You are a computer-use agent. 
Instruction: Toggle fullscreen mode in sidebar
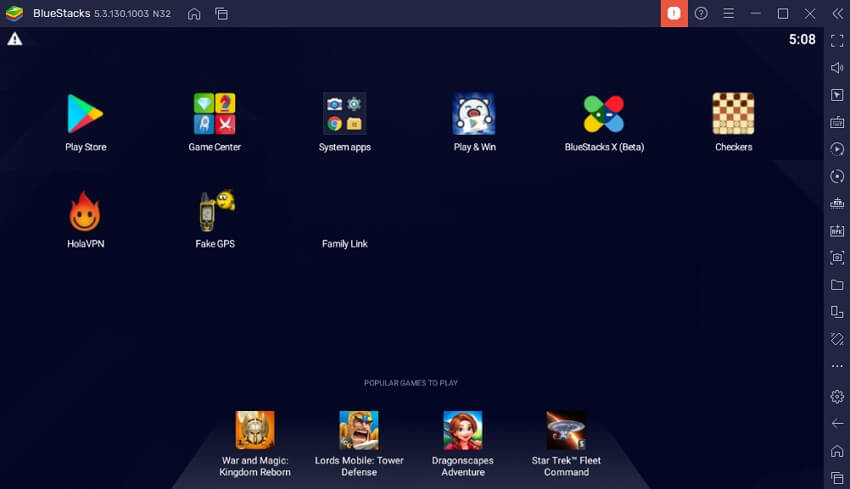(837, 41)
